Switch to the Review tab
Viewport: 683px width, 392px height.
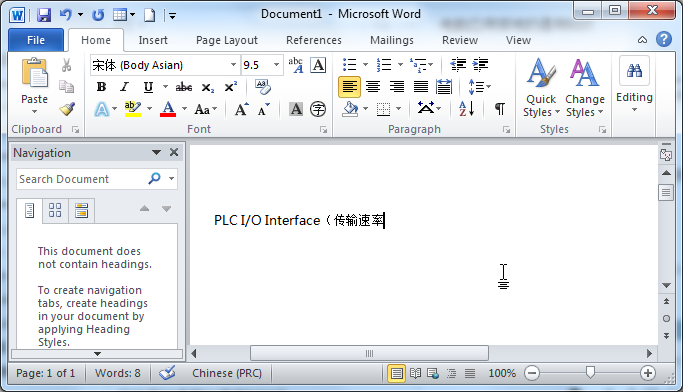click(460, 40)
